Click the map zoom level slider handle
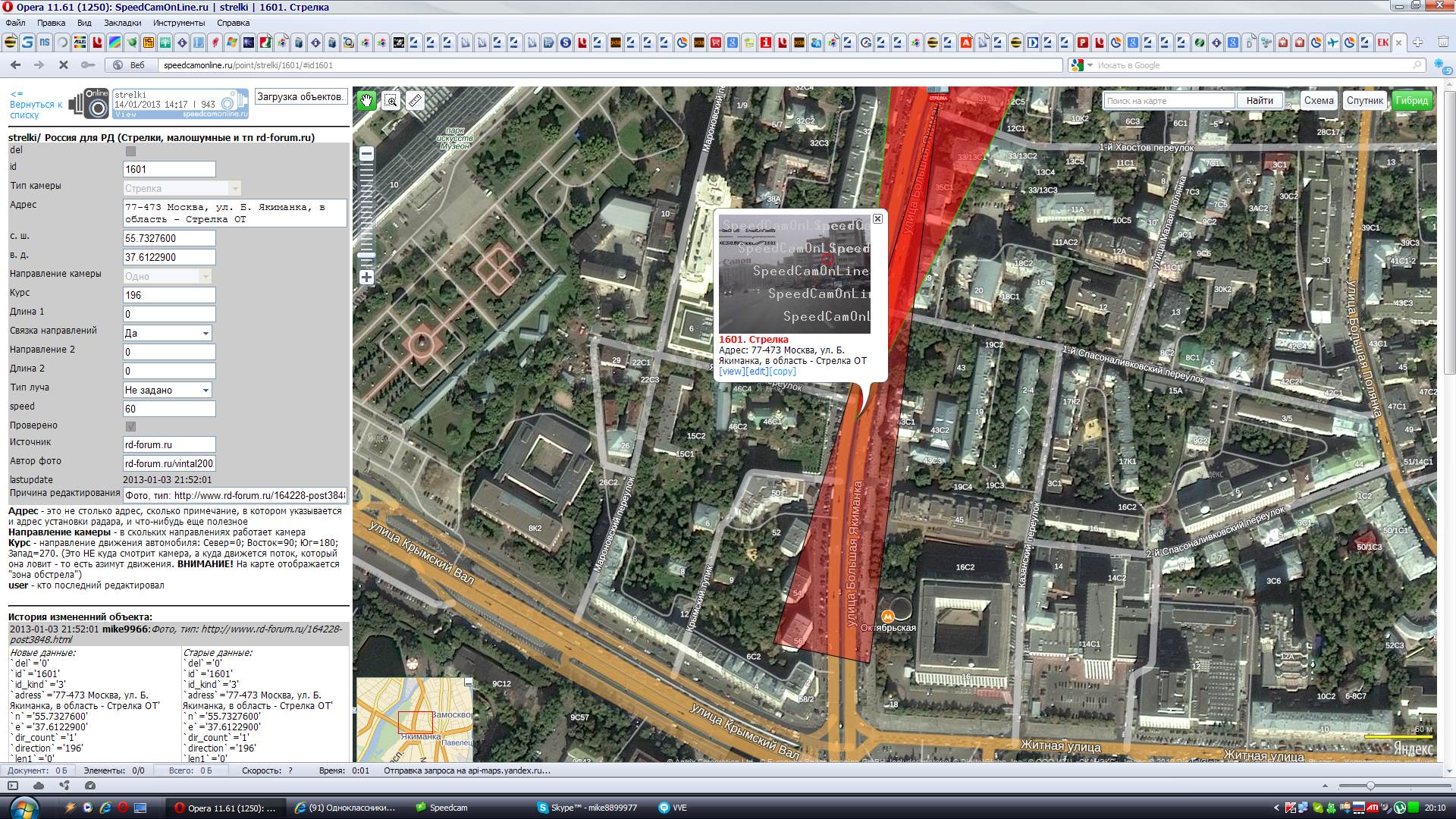The height and width of the screenshot is (819, 1456). 366,256
